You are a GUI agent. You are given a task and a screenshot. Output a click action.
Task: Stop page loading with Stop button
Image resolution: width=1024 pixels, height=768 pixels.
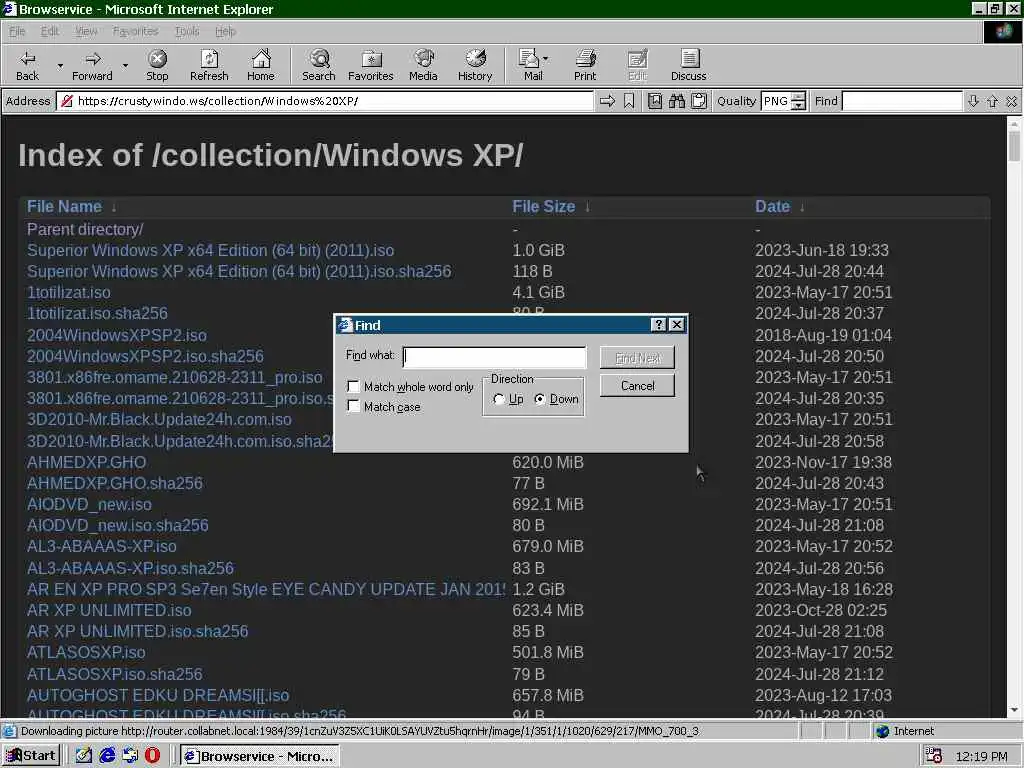(x=157, y=65)
